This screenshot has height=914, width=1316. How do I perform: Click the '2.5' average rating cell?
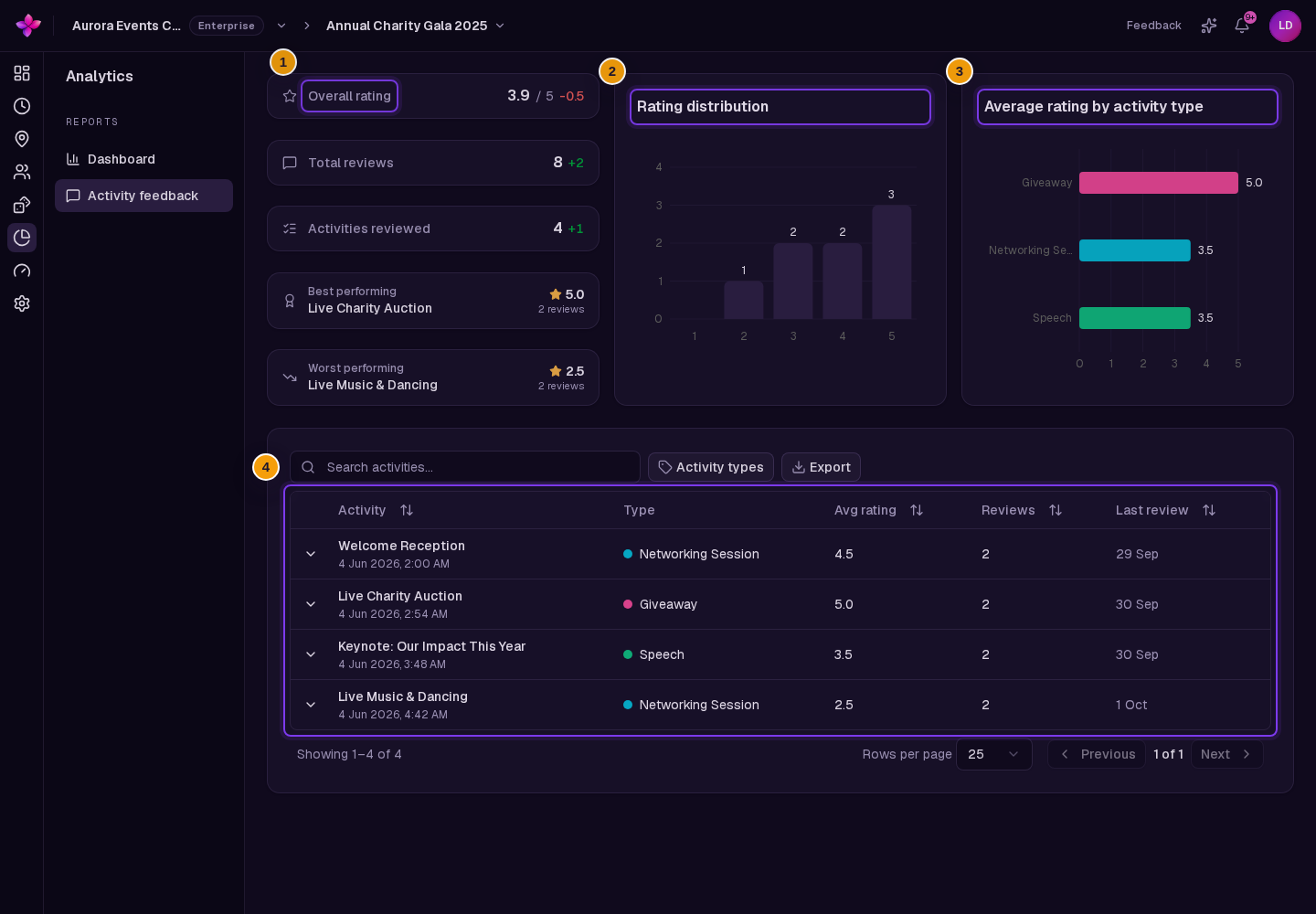844,705
